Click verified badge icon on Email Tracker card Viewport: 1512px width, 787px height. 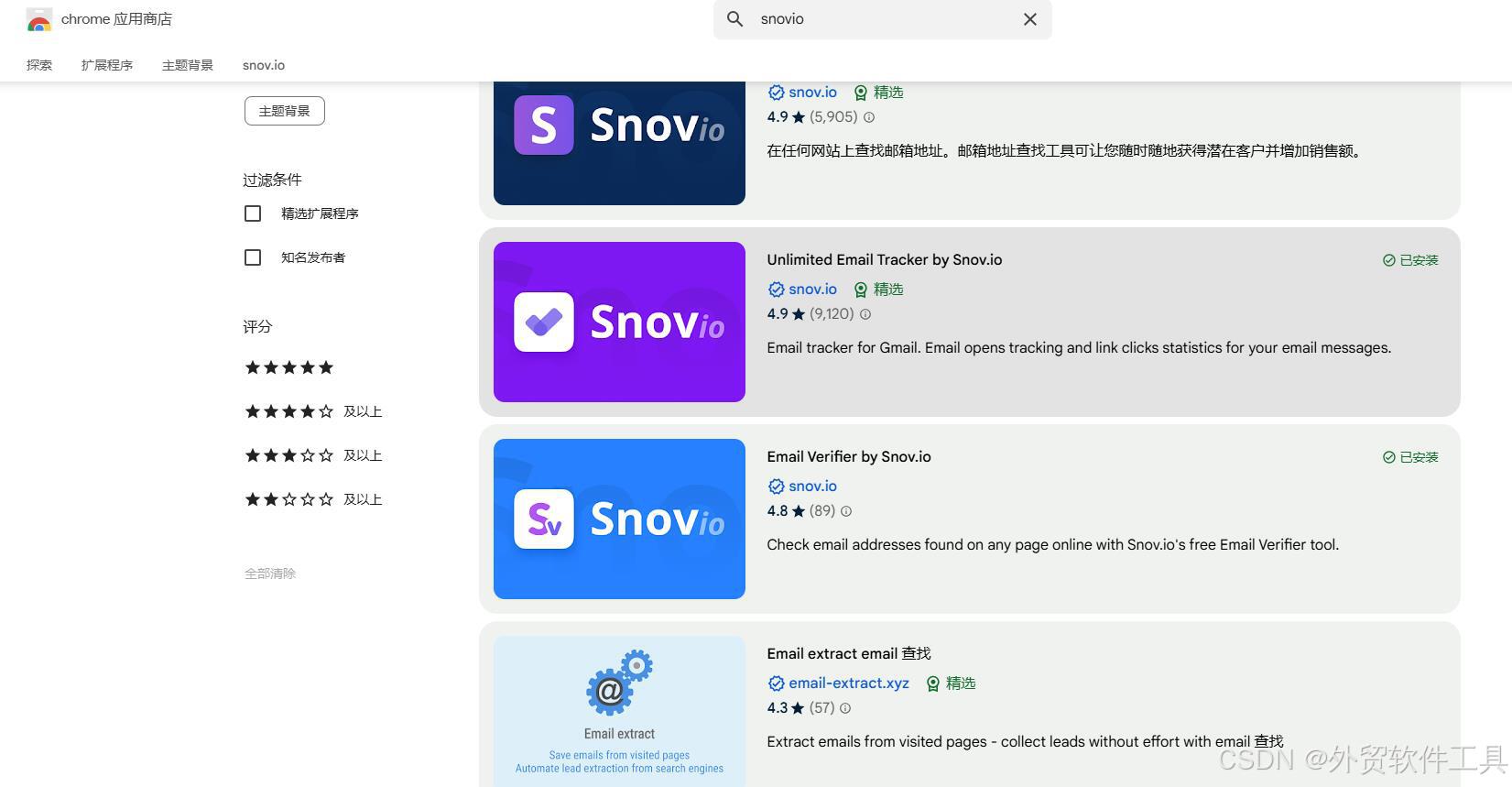pos(776,290)
